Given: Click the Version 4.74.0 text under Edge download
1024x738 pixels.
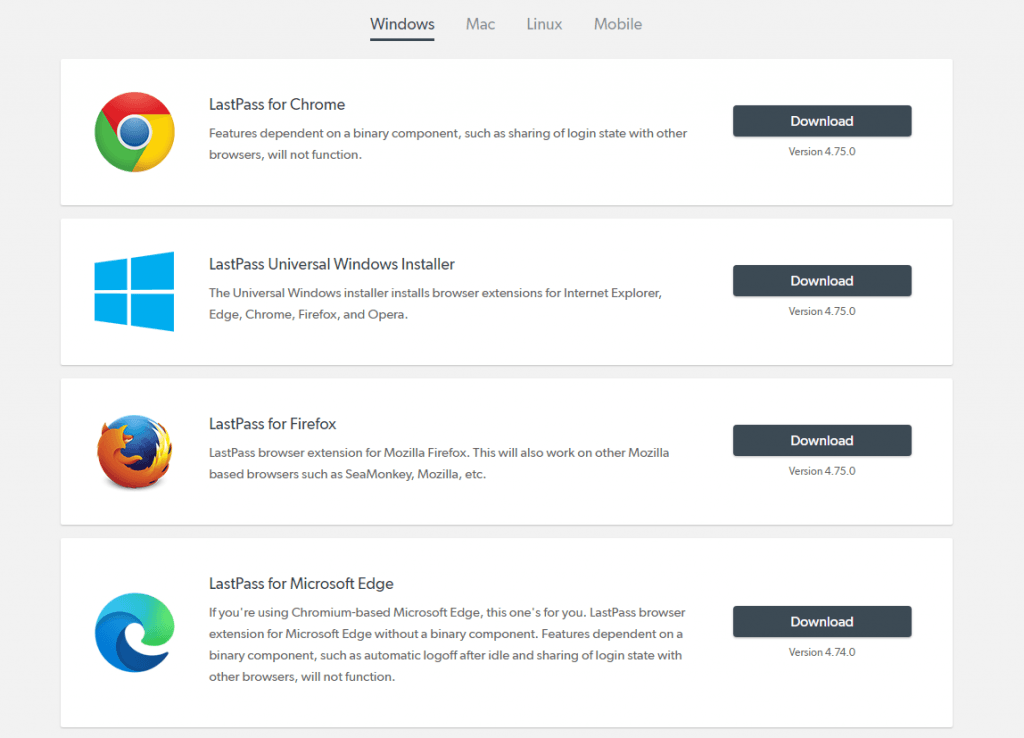Looking at the screenshot, I should pyautogui.click(x=822, y=652).
